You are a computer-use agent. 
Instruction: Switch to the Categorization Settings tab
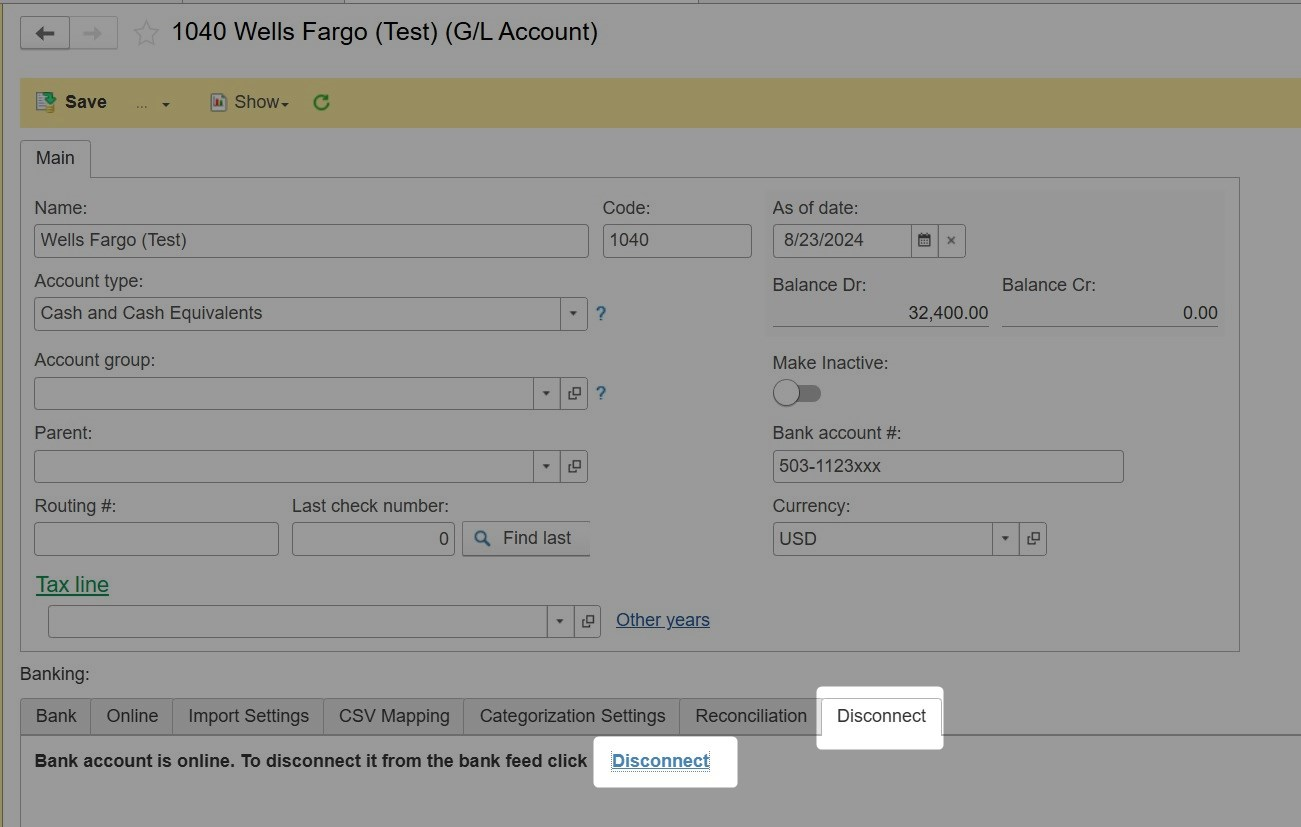(572, 716)
